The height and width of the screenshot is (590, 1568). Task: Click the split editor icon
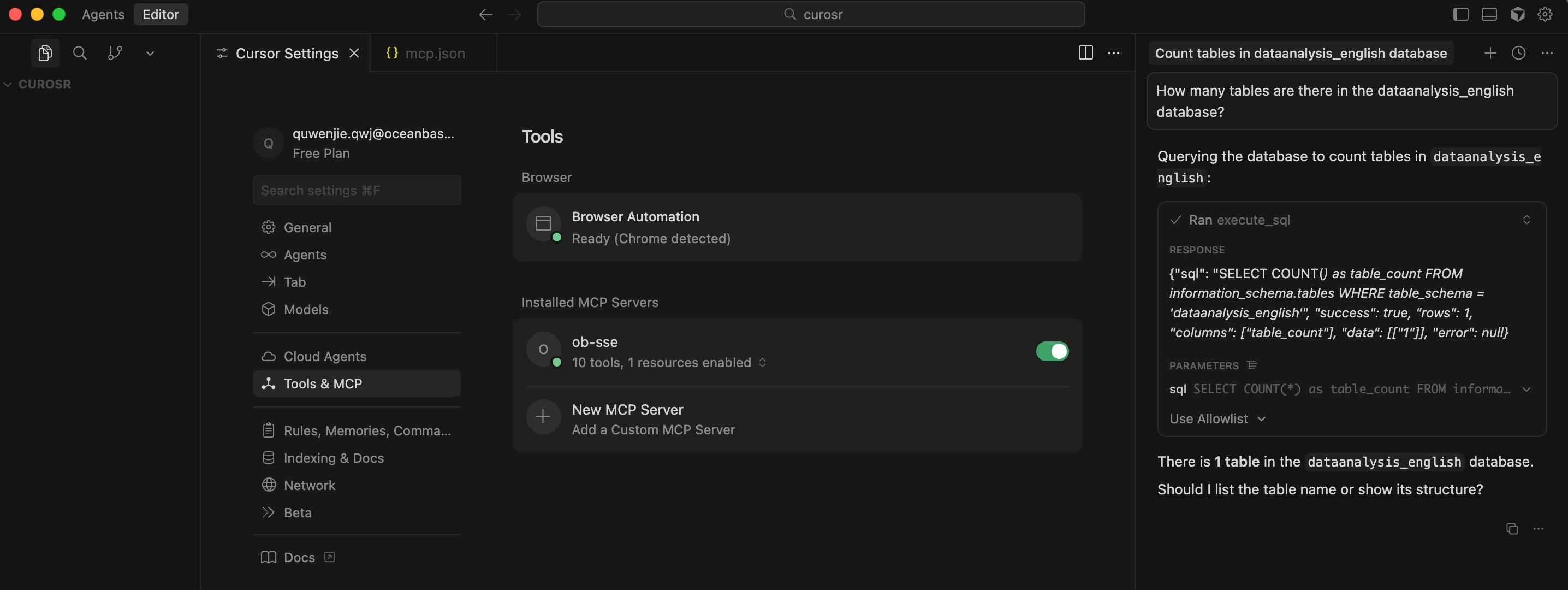coord(1085,53)
